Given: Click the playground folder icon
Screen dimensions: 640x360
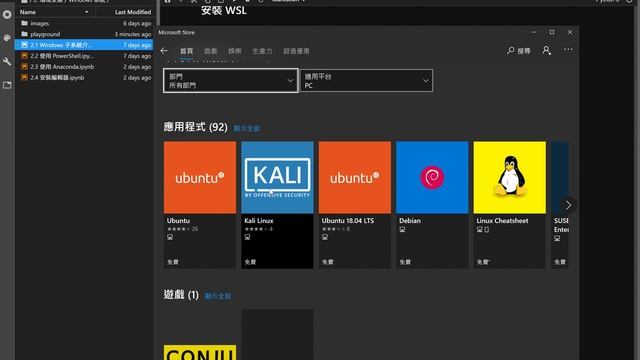Looking at the screenshot, I should pyautogui.click(x=24, y=34).
